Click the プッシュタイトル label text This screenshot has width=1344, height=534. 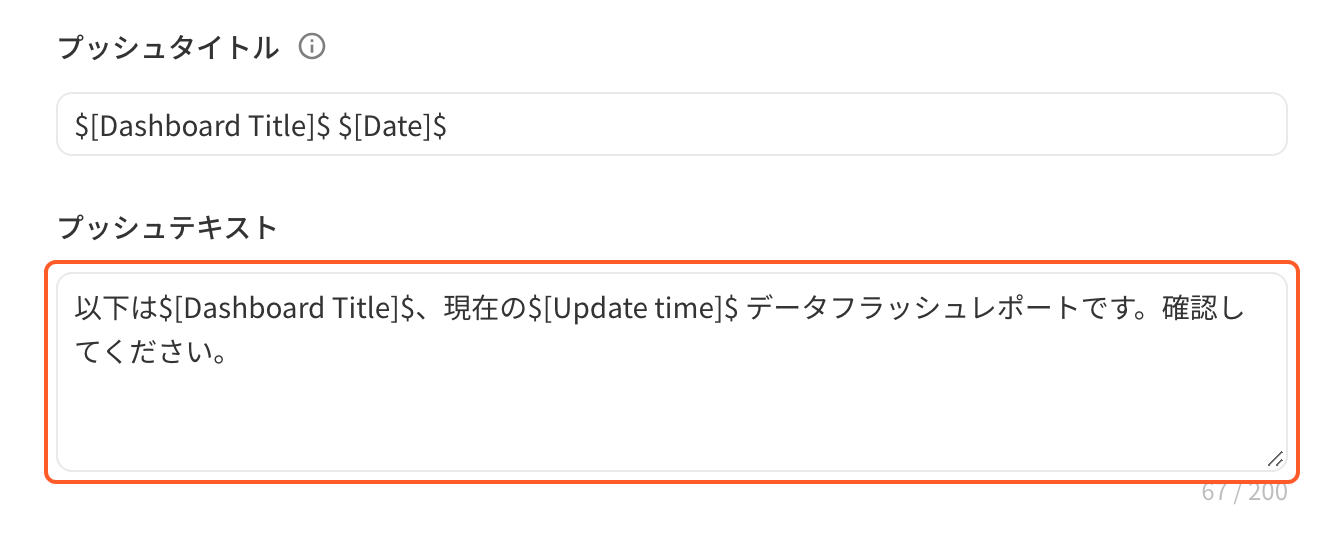pos(168,47)
